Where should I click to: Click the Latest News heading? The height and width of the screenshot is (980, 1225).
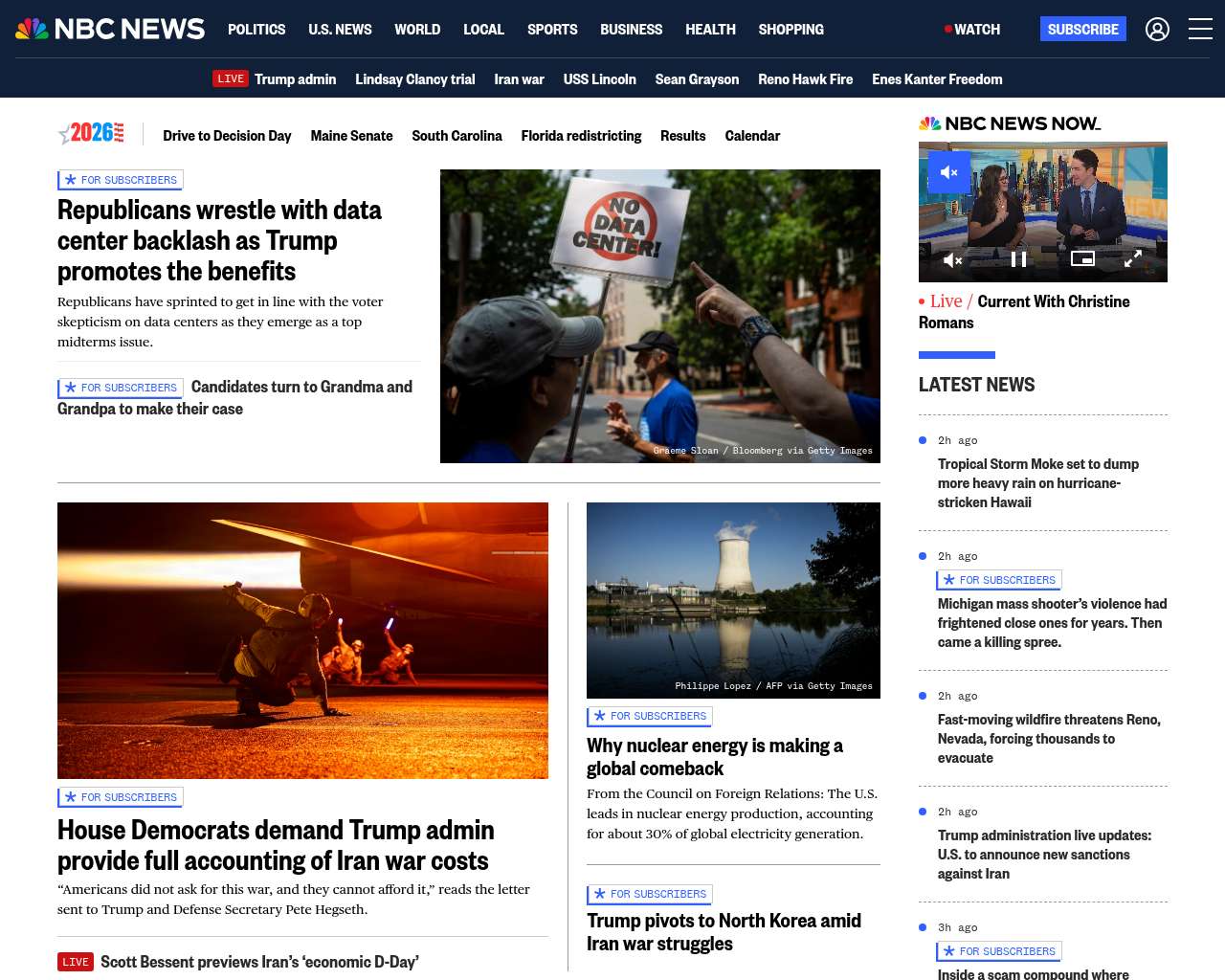tap(976, 385)
